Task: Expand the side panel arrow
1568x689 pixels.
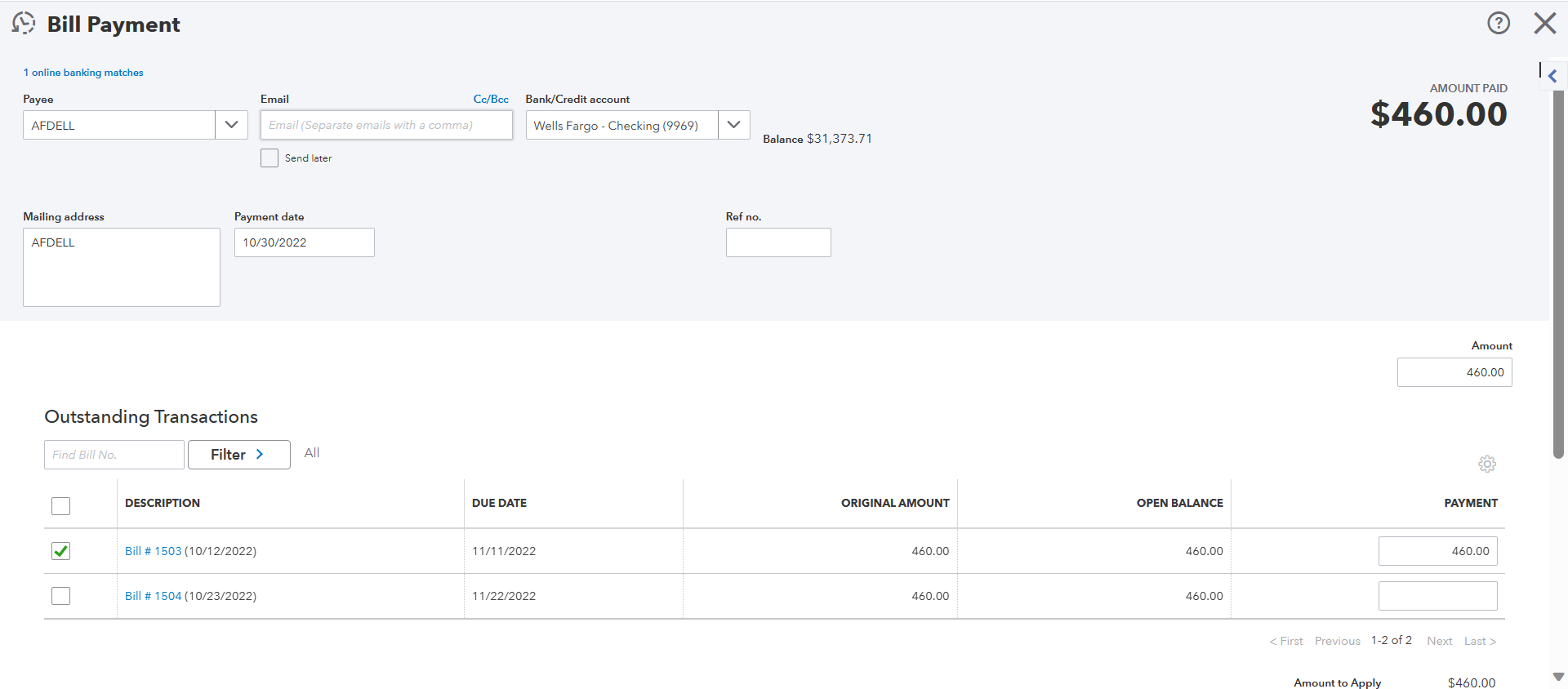Action: point(1552,76)
